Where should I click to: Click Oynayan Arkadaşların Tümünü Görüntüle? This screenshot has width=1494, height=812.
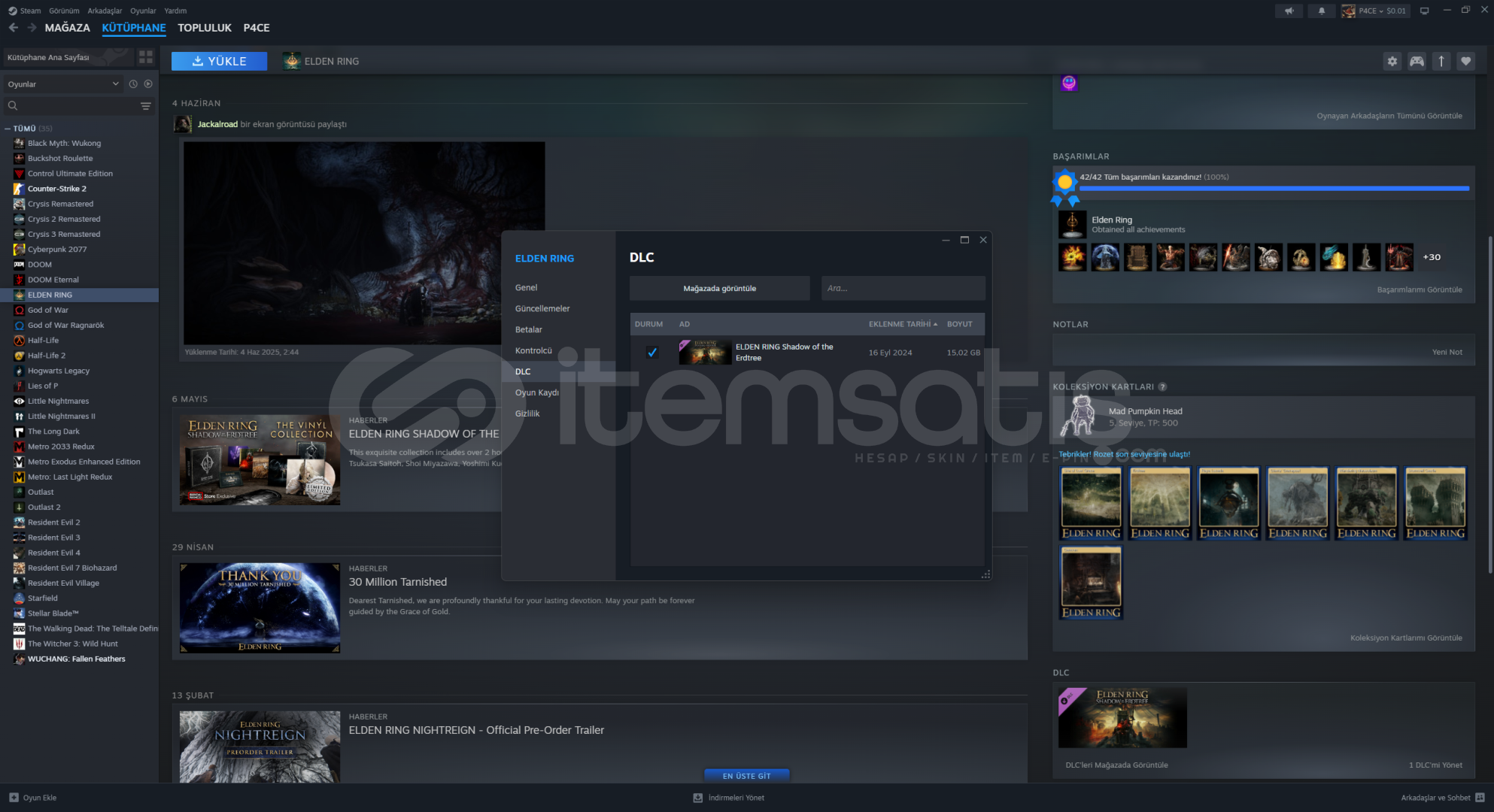1389,117
